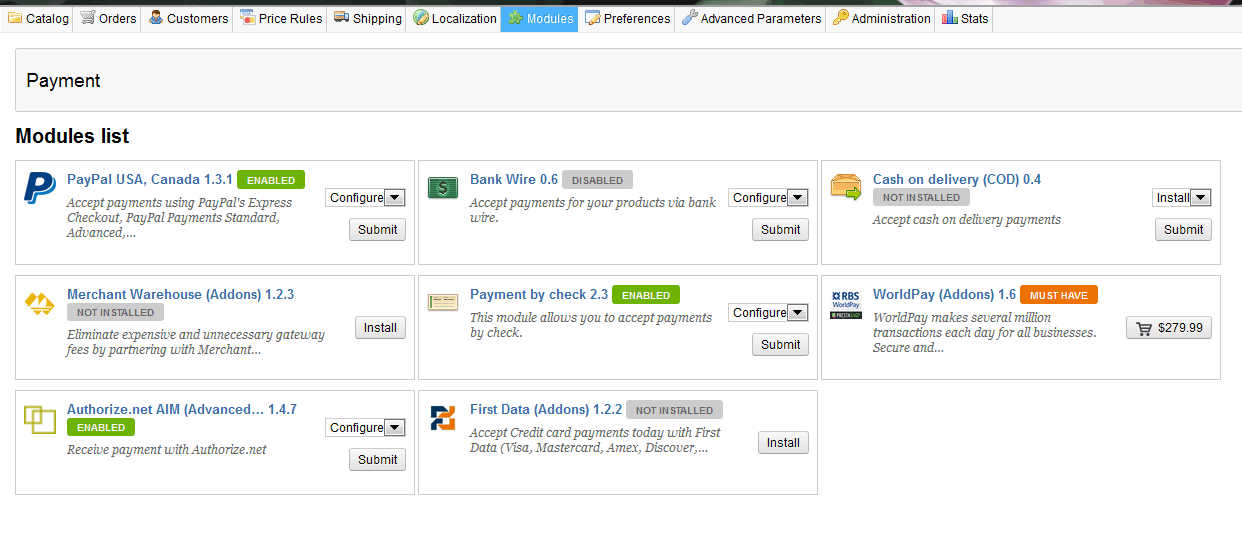Click the Preferences icon
1242x534 pixels.
pyautogui.click(x=592, y=18)
